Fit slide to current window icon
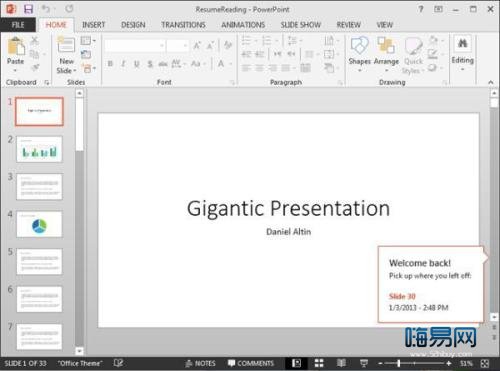500x371 pixels. click(x=485, y=363)
